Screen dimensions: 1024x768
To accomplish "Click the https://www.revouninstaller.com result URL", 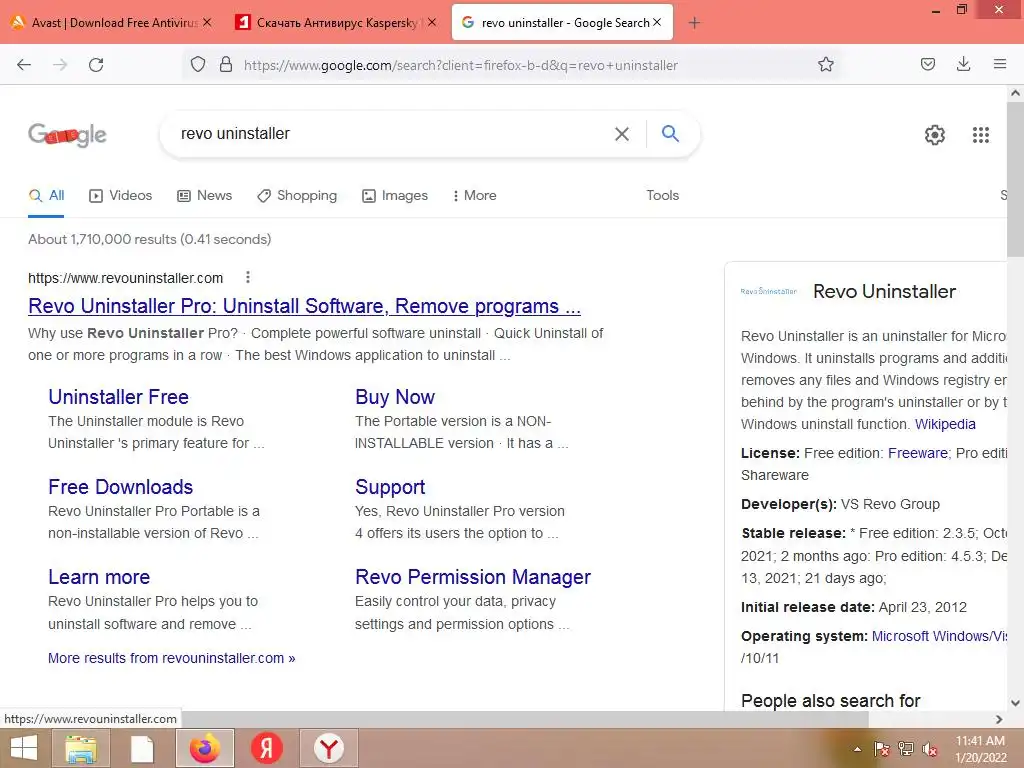I will tap(125, 278).
